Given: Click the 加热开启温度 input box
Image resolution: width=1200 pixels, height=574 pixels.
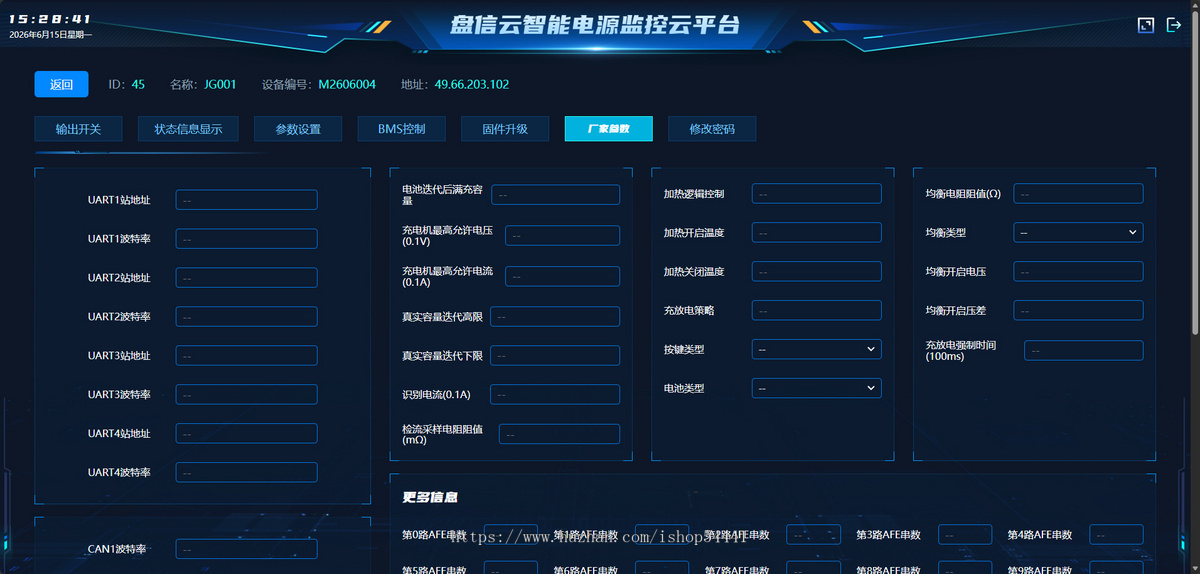Looking at the screenshot, I should (x=816, y=233).
